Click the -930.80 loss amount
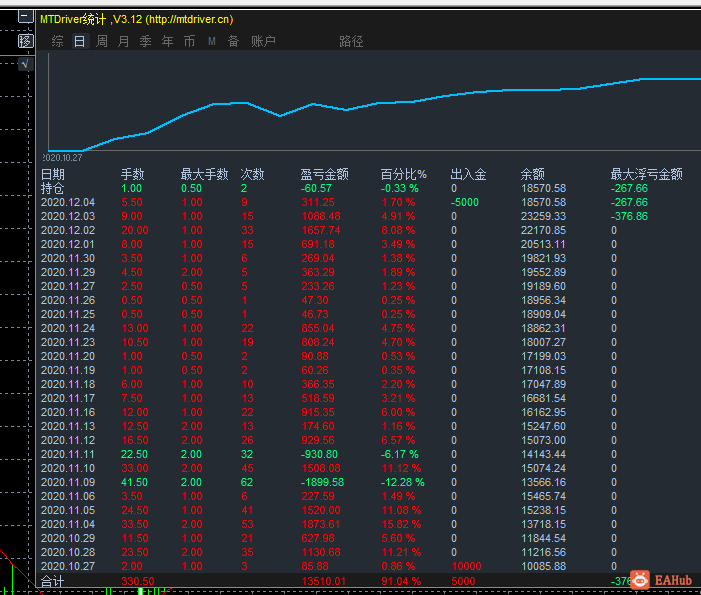Screen dimensions: 701x595 pyautogui.click(x=319, y=454)
